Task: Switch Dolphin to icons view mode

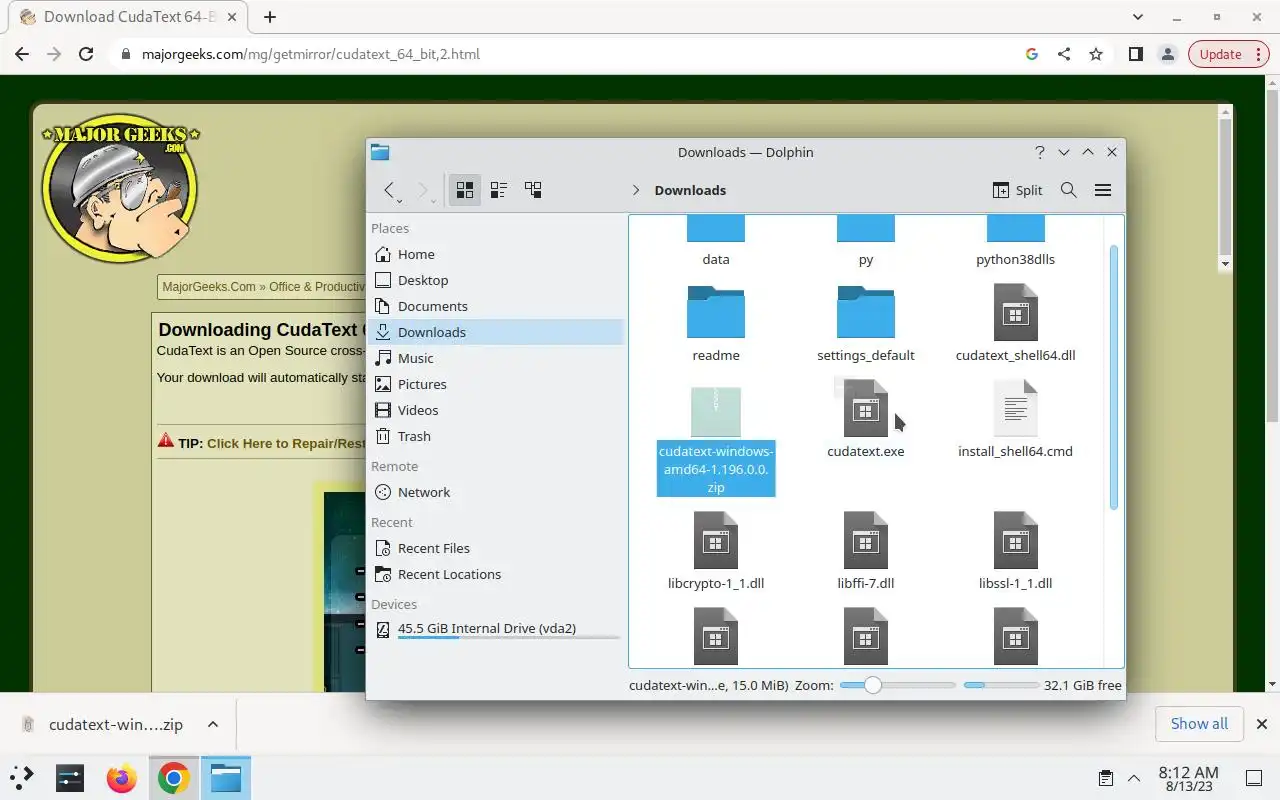Action: 465,190
